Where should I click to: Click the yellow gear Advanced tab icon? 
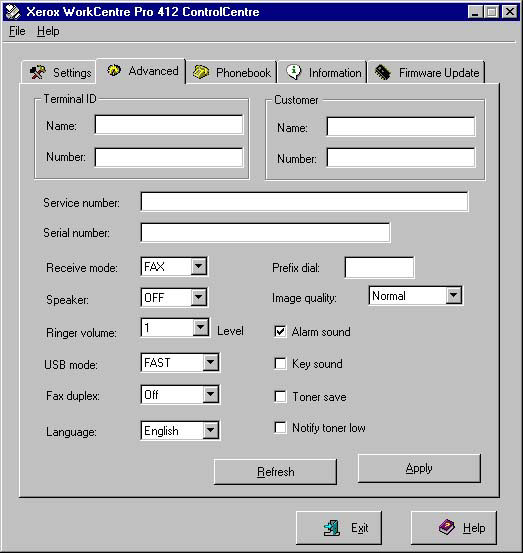(x=114, y=70)
